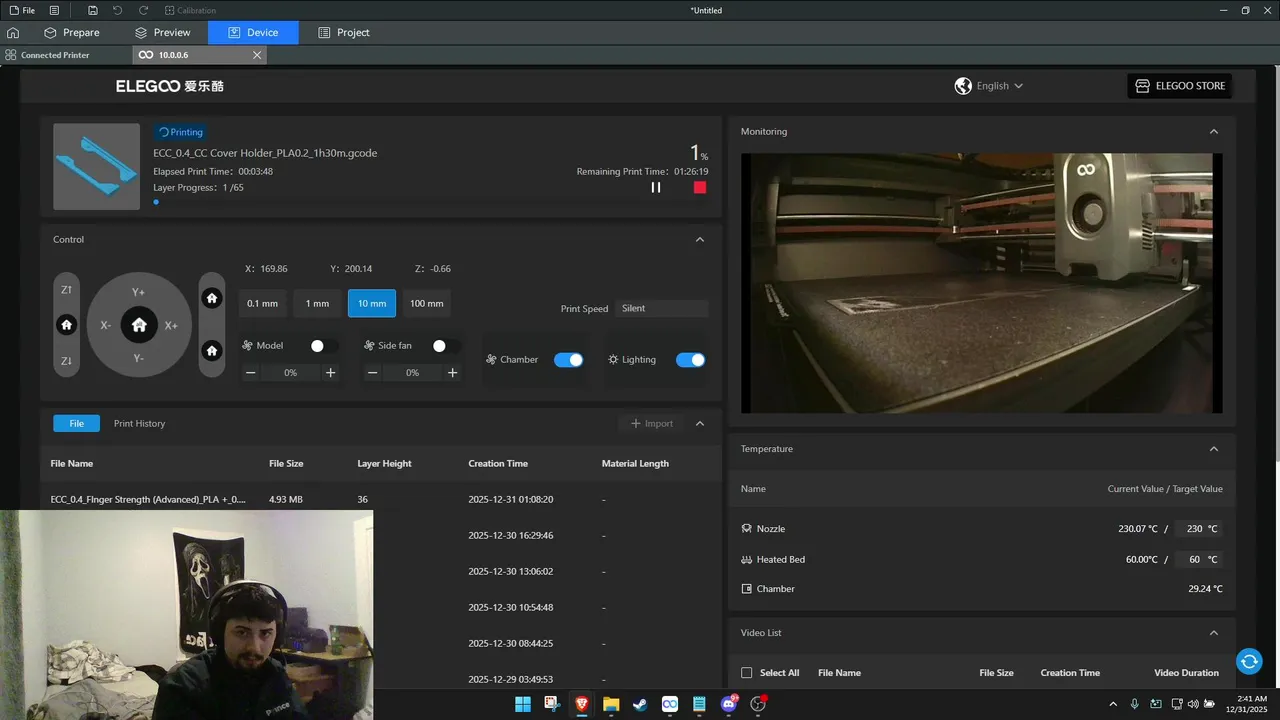This screenshot has width=1280, height=720.
Task: Collapse the Video List panel
Action: [1214, 633]
